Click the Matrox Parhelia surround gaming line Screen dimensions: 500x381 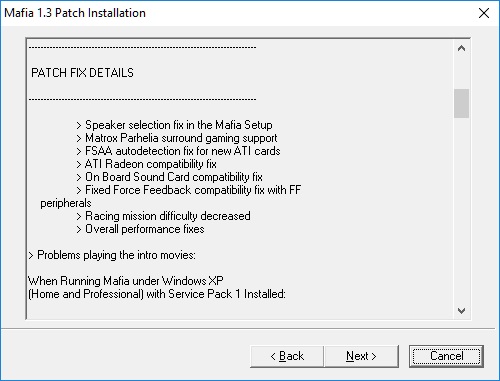click(x=177, y=138)
